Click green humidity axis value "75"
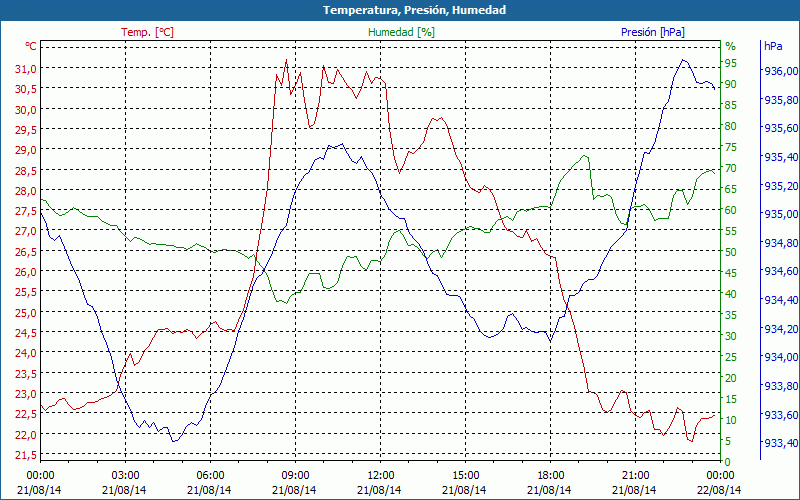 coord(731,147)
